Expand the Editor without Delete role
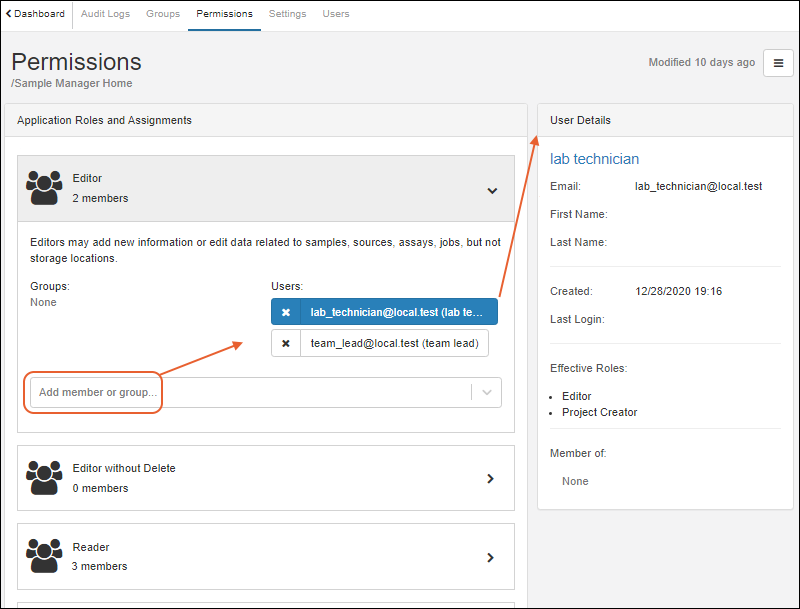 pyautogui.click(x=490, y=479)
